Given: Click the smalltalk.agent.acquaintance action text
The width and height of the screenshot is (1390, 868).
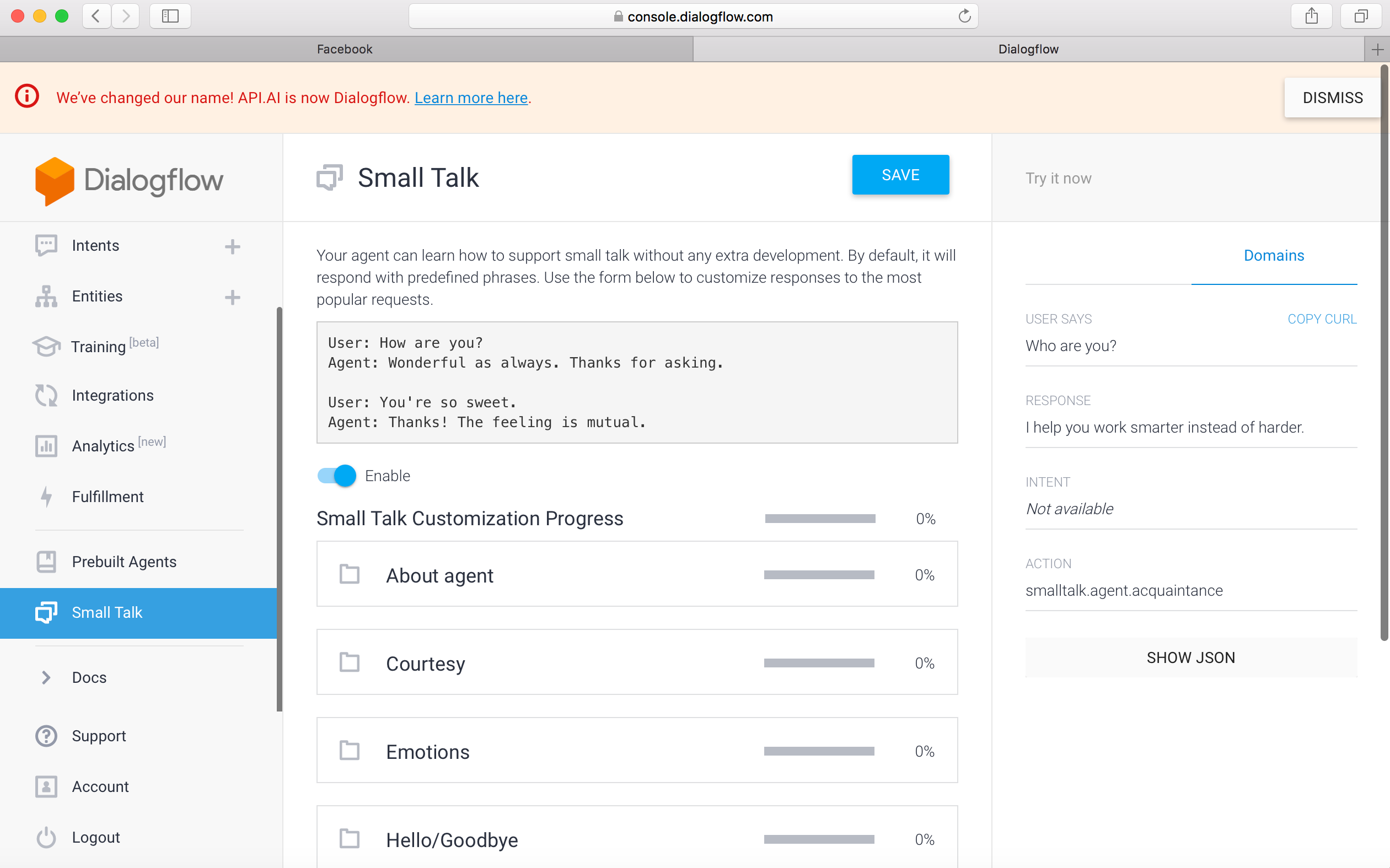Looking at the screenshot, I should [x=1124, y=590].
